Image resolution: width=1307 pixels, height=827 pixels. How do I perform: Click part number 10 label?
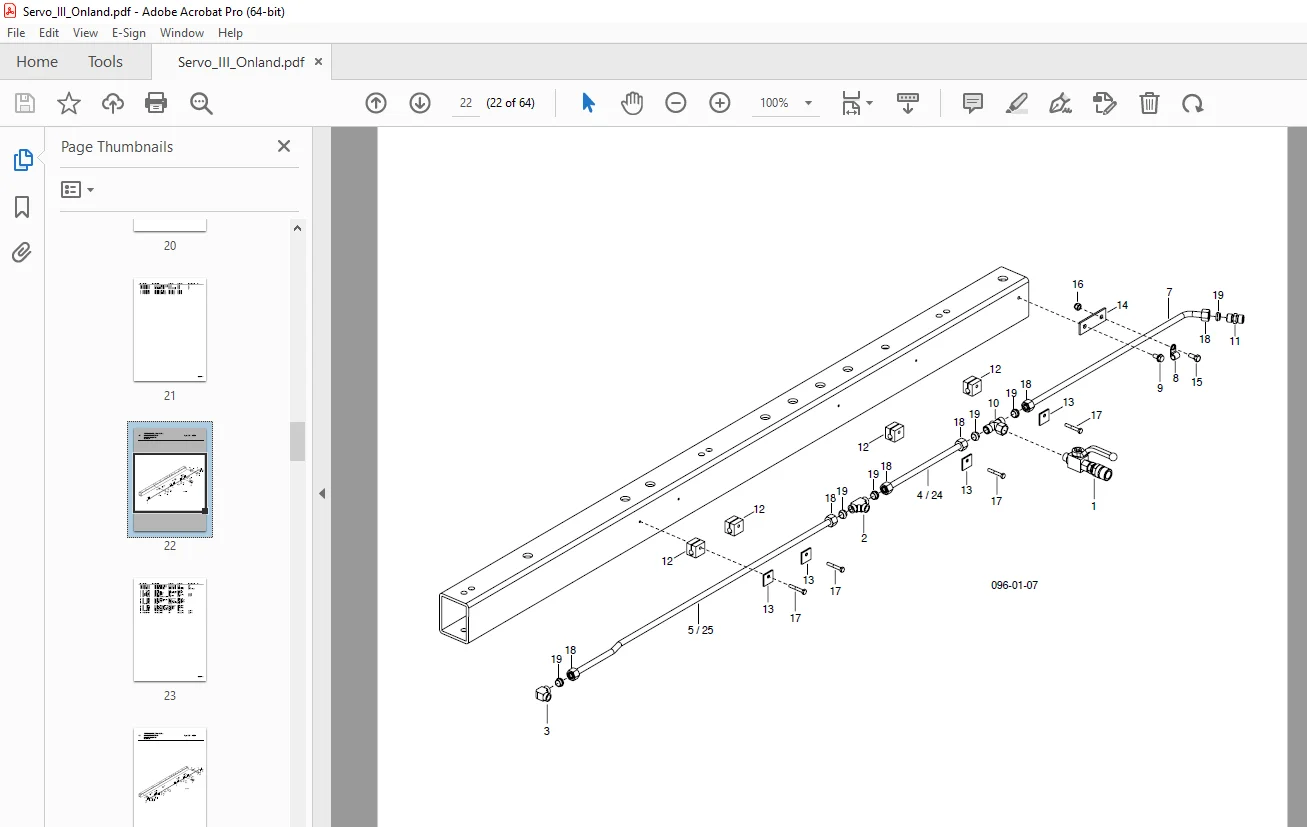pyautogui.click(x=993, y=403)
